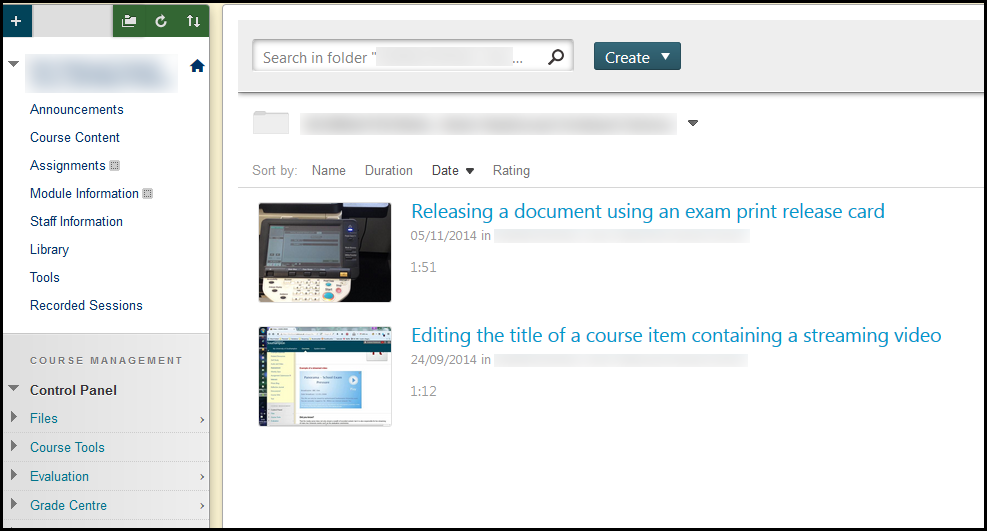
Task: Expand the Grade Centre section
Action: coord(68,505)
